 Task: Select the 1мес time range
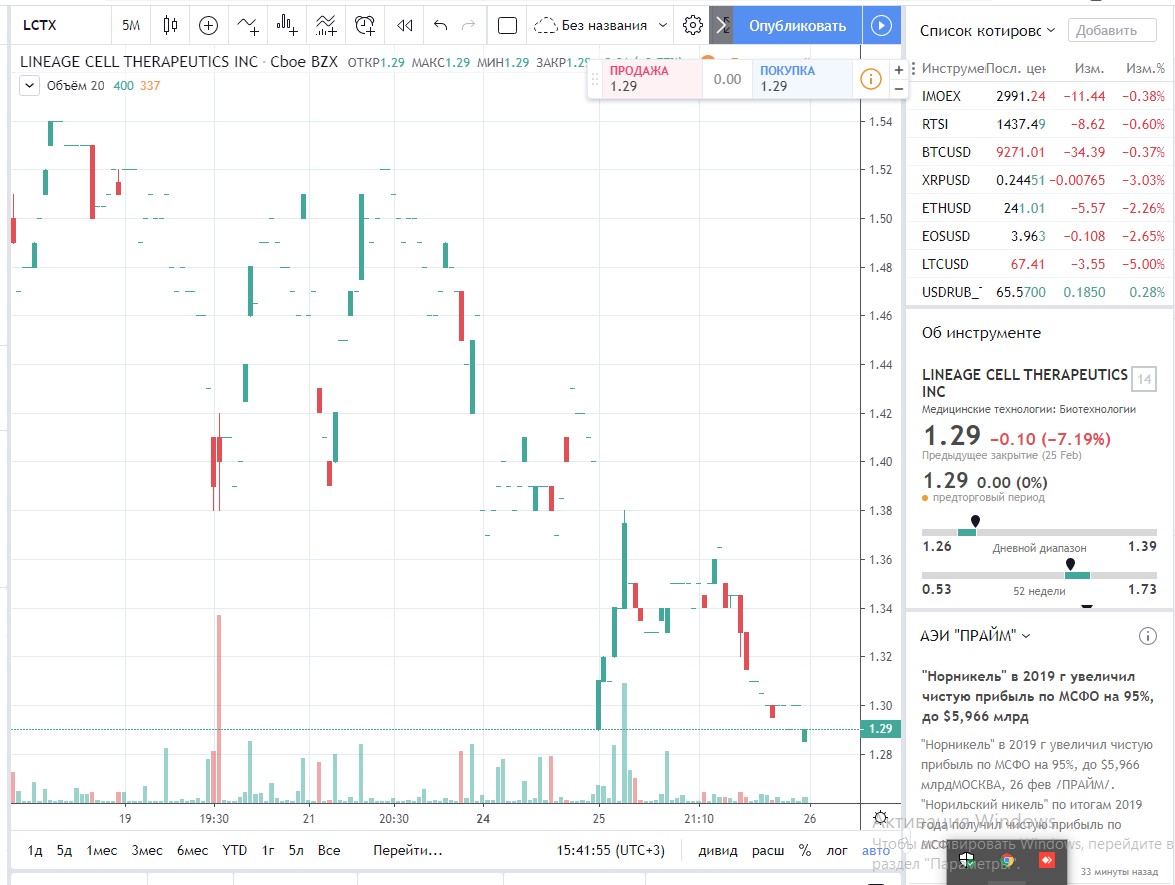(101, 851)
